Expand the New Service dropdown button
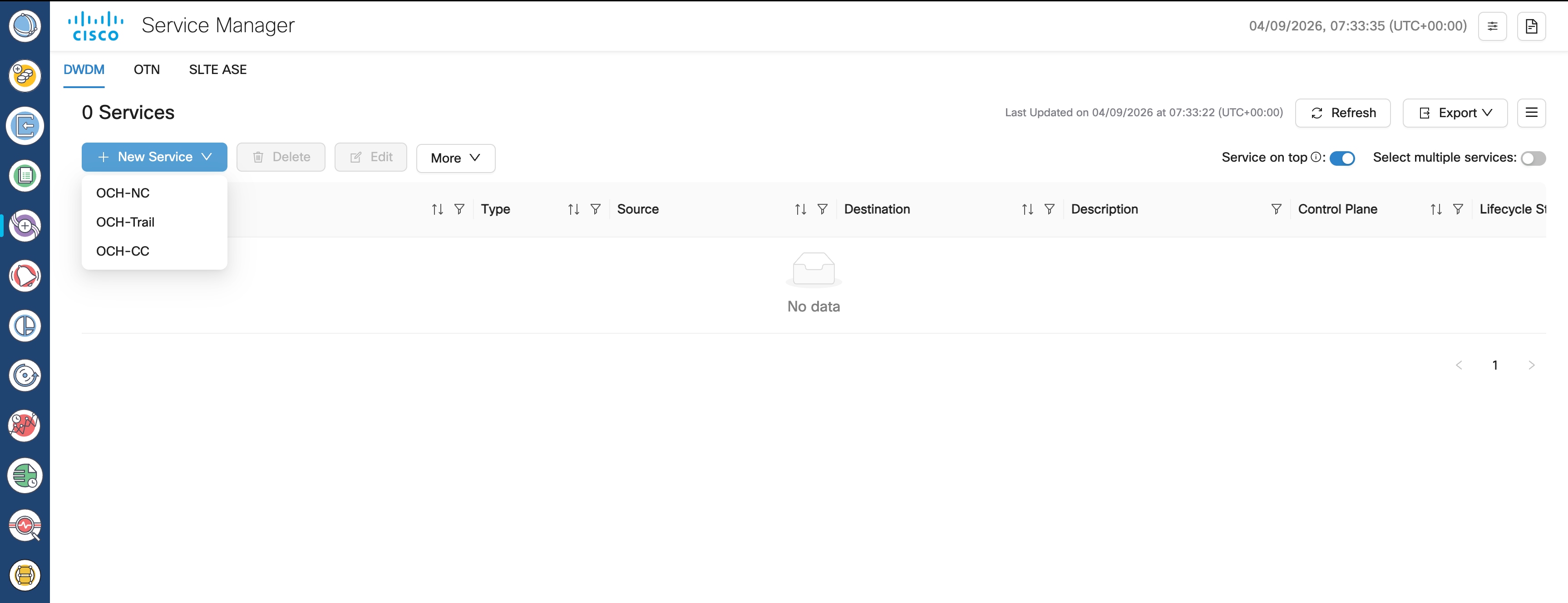Image resolution: width=1568 pixels, height=603 pixels. tap(155, 157)
